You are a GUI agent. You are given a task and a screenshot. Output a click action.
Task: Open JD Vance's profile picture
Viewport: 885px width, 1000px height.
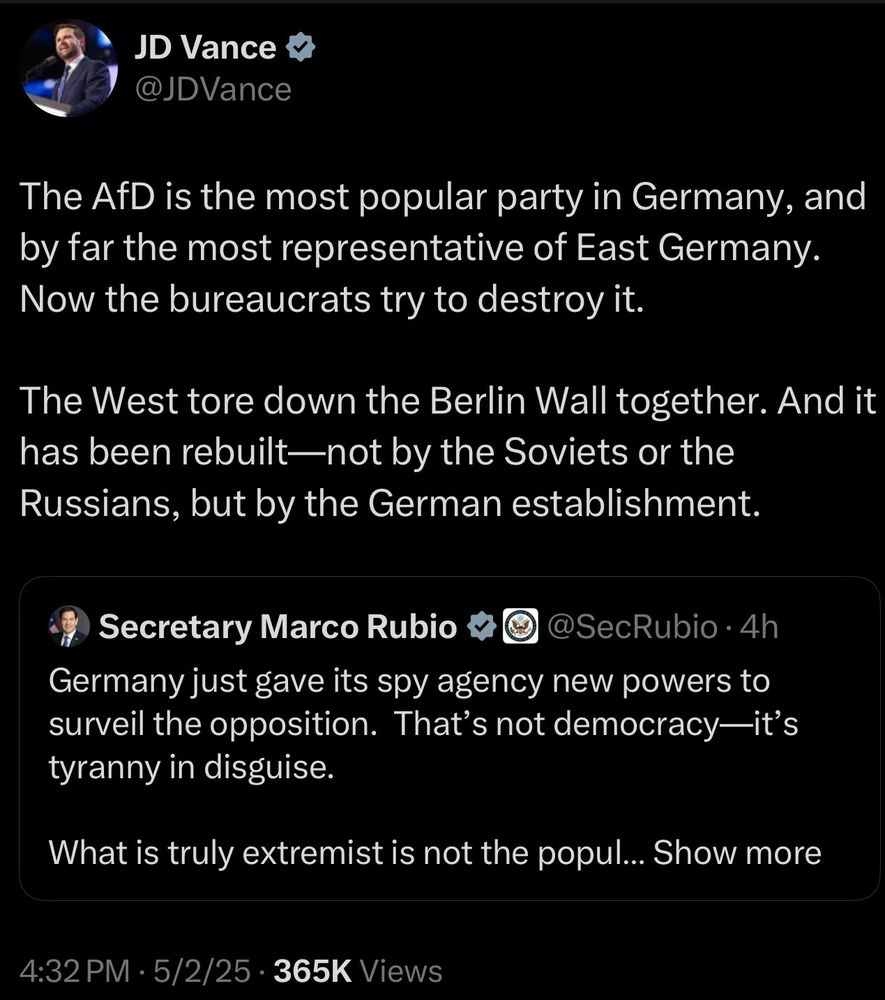(x=69, y=68)
